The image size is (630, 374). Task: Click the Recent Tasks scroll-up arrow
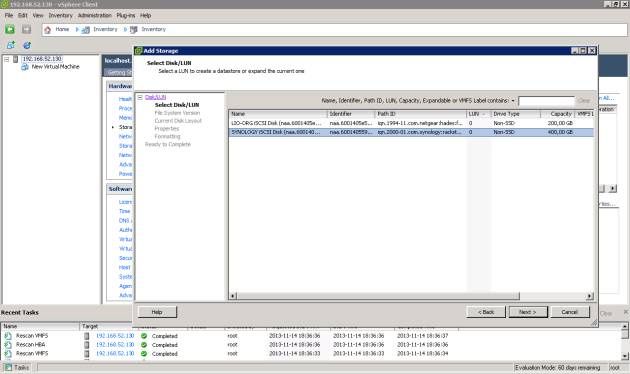(x=625, y=326)
